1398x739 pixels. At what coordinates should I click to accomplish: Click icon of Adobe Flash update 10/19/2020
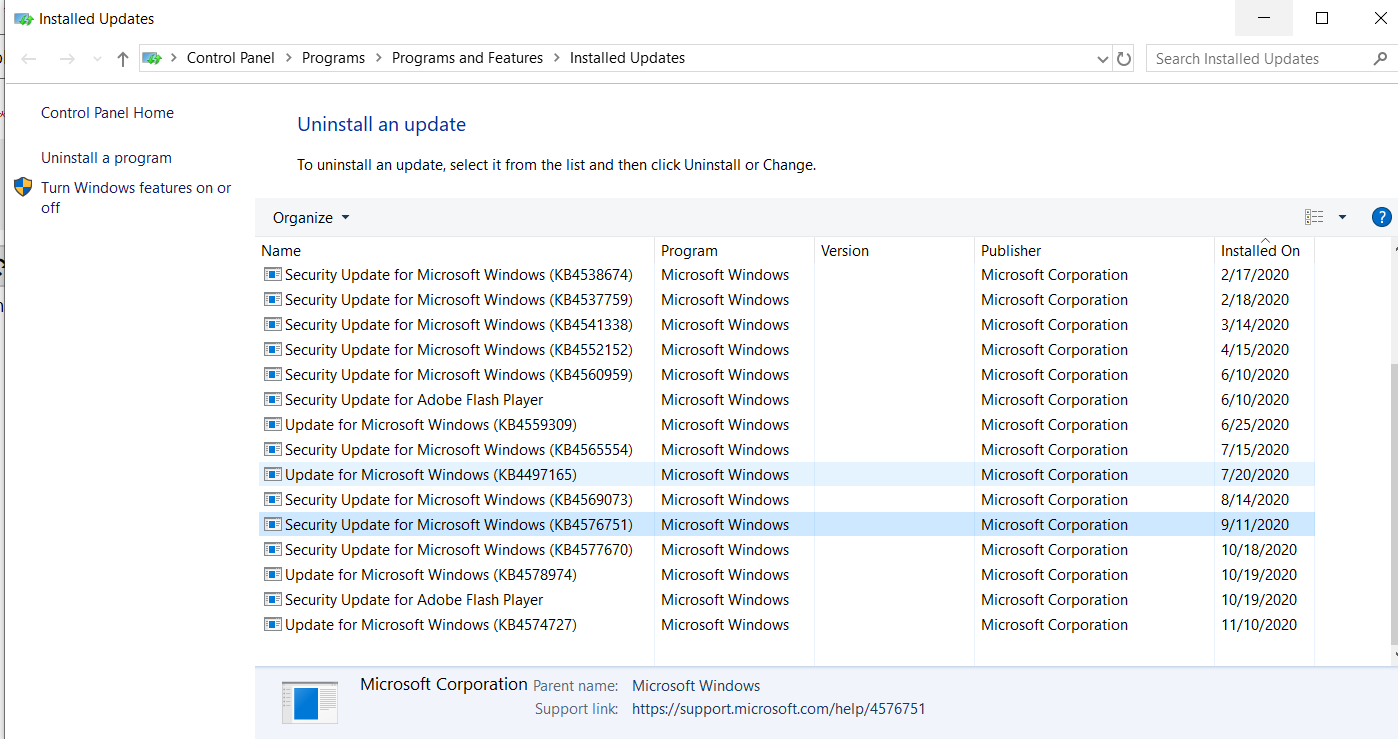(272, 599)
